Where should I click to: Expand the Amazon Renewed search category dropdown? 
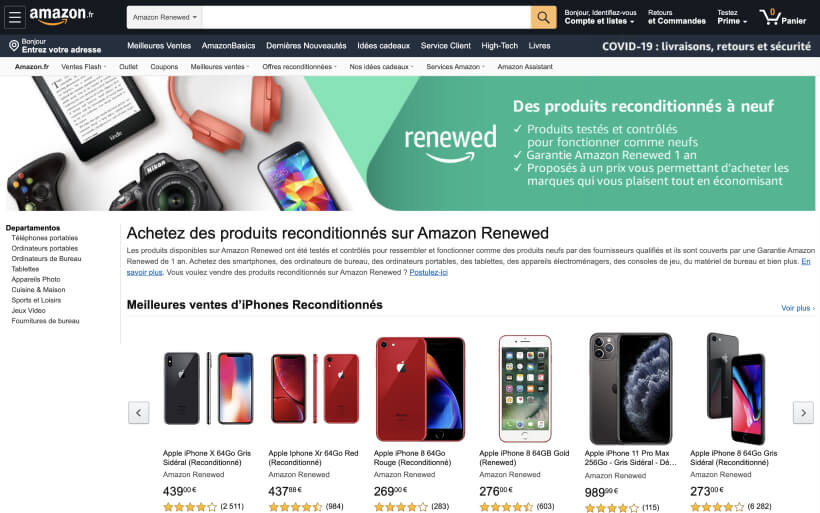pos(165,17)
